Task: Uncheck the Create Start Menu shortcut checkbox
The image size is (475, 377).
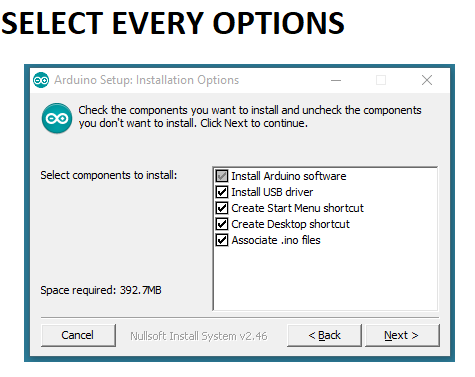Action: pos(222,208)
